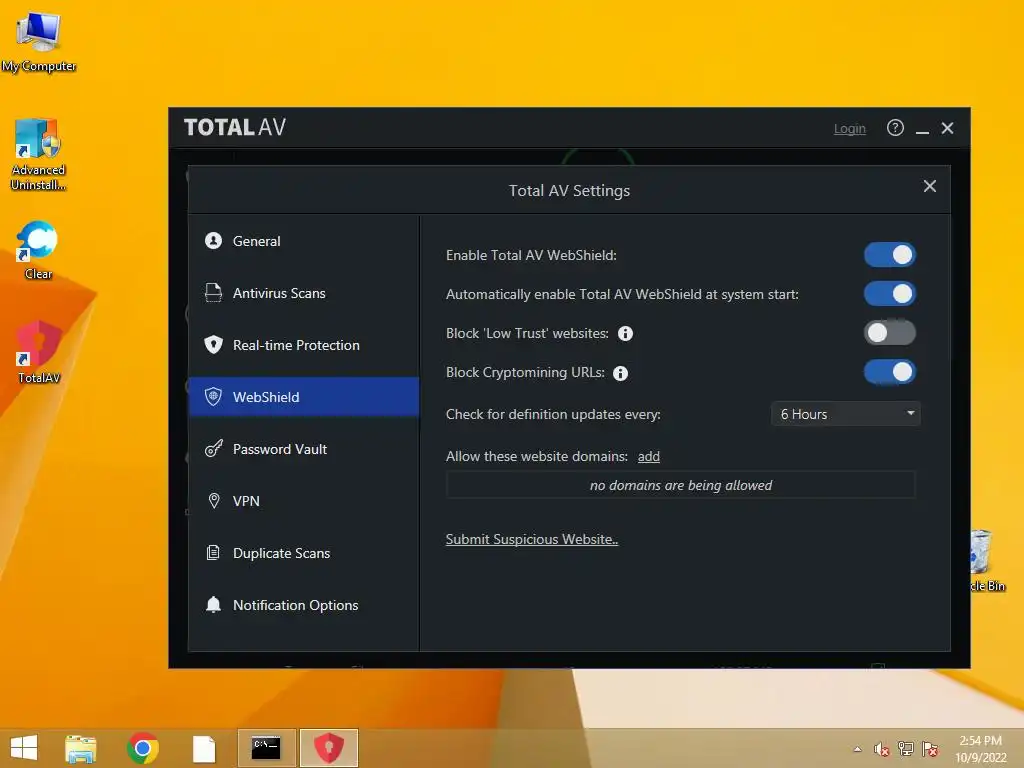
Task: Click the VPN location pin icon
Action: [214, 501]
